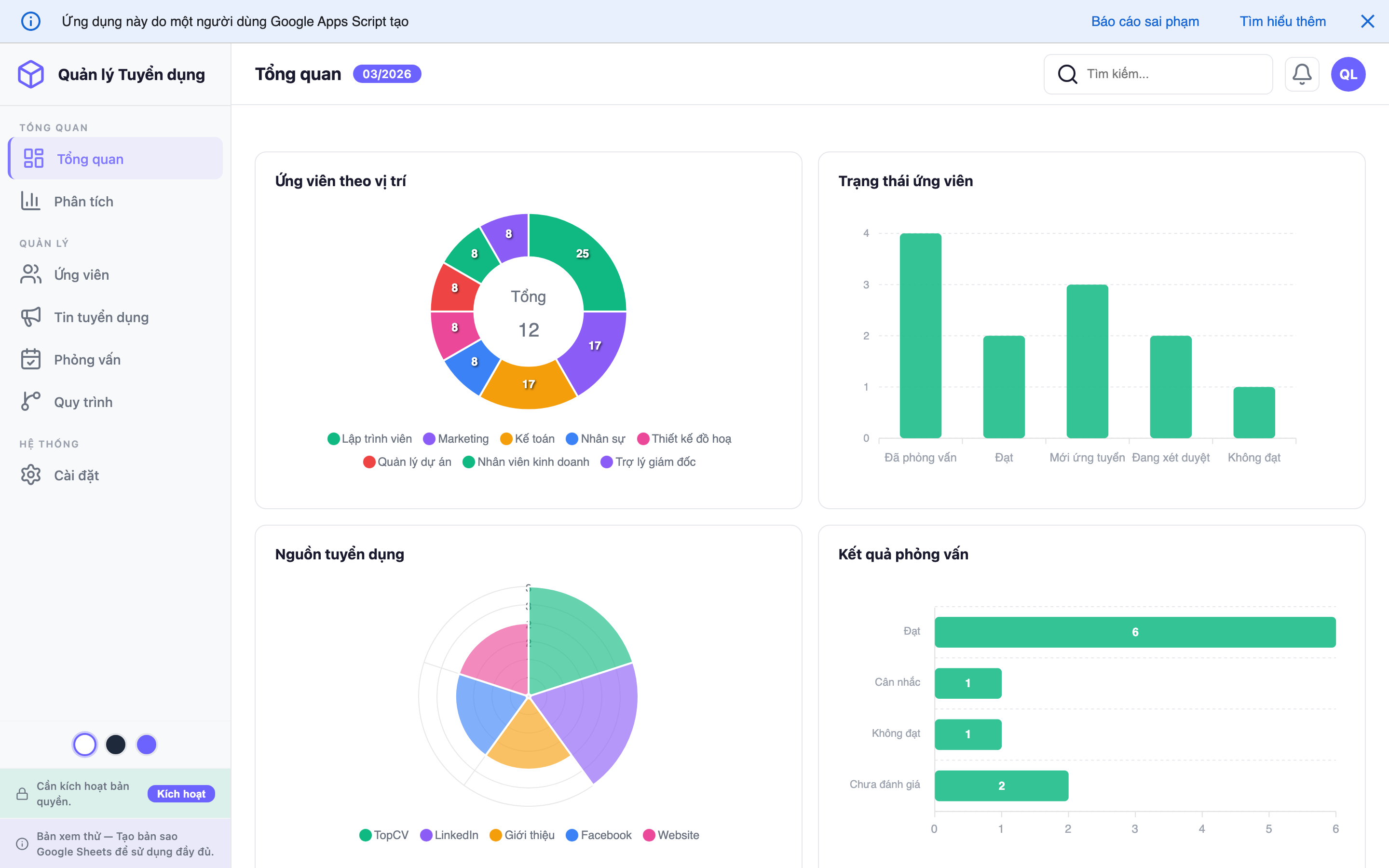
Task: Select the dark theme color swatch
Action: [115, 745]
